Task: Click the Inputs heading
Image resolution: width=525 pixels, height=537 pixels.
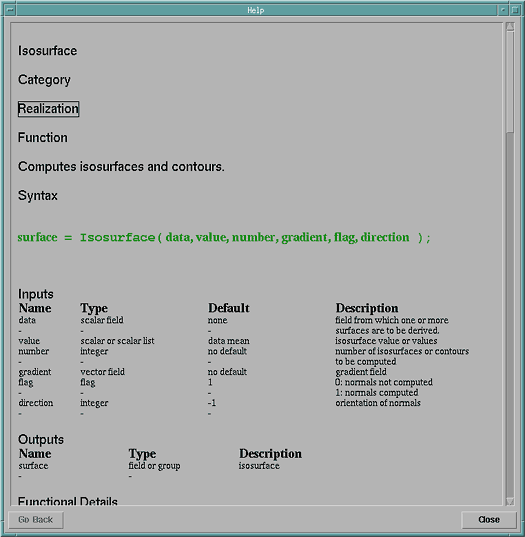Action: pos(36,294)
